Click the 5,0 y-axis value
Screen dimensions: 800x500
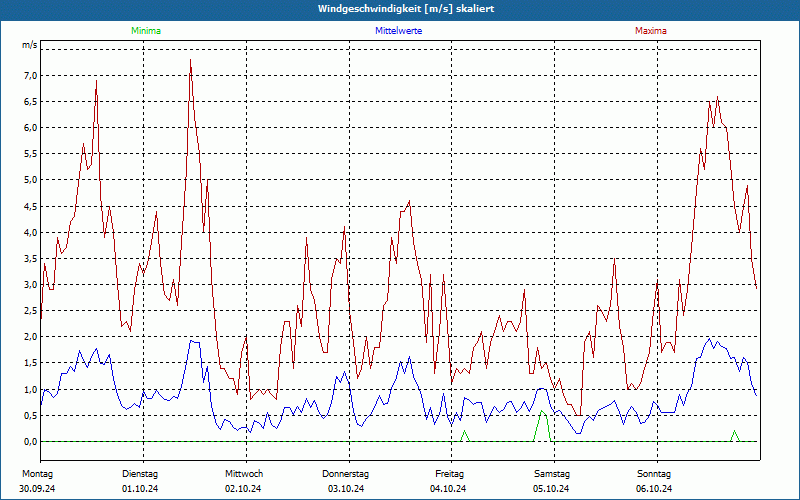31,180
